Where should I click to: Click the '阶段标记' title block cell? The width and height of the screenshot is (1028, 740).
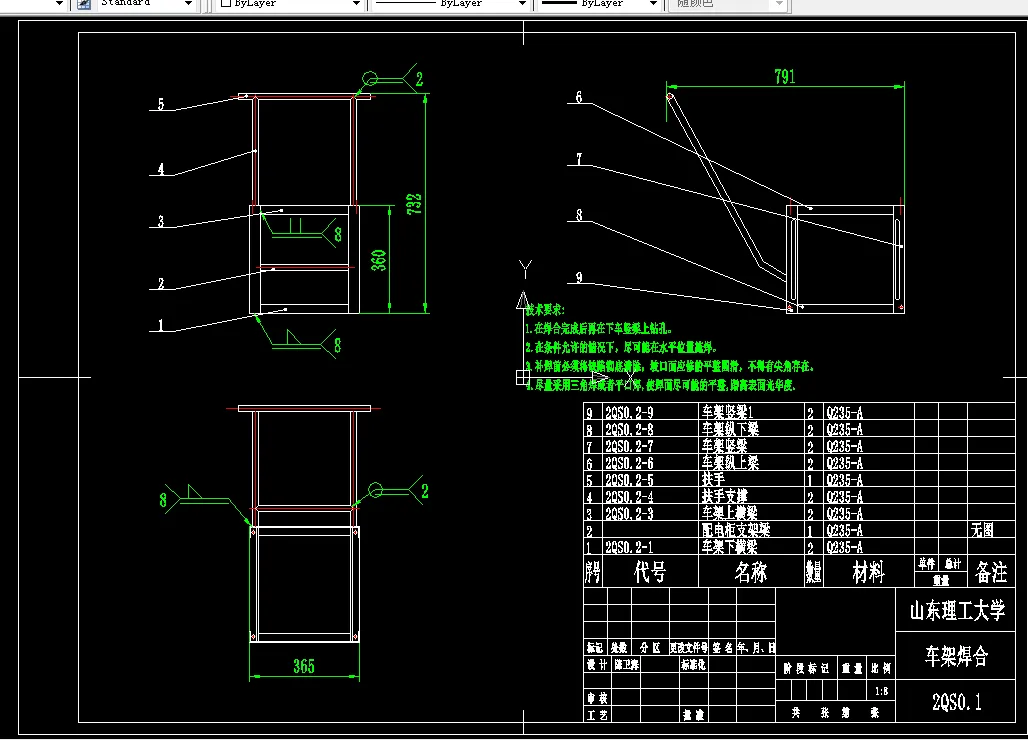pyautogui.click(x=806, y=668)
